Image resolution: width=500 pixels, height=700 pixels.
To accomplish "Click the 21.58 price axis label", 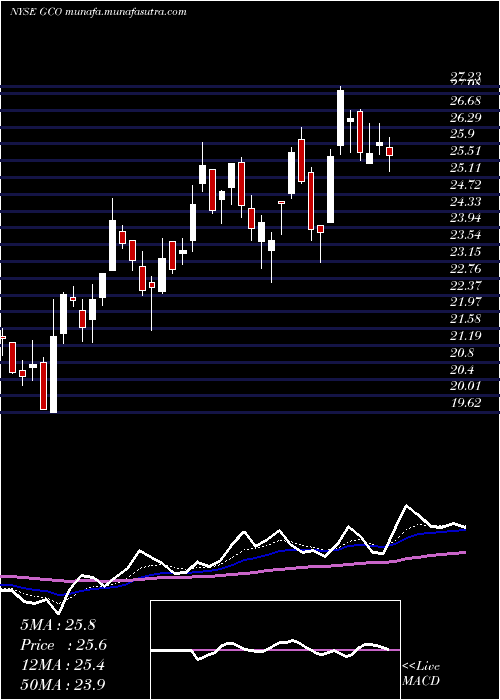I will (x=465, y=319).
